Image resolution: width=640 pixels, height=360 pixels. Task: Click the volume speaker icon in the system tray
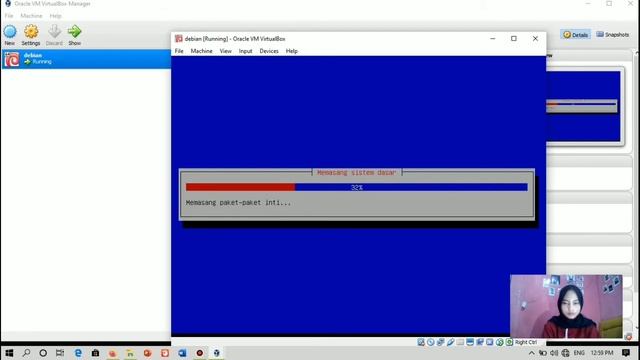coord(554,353)
